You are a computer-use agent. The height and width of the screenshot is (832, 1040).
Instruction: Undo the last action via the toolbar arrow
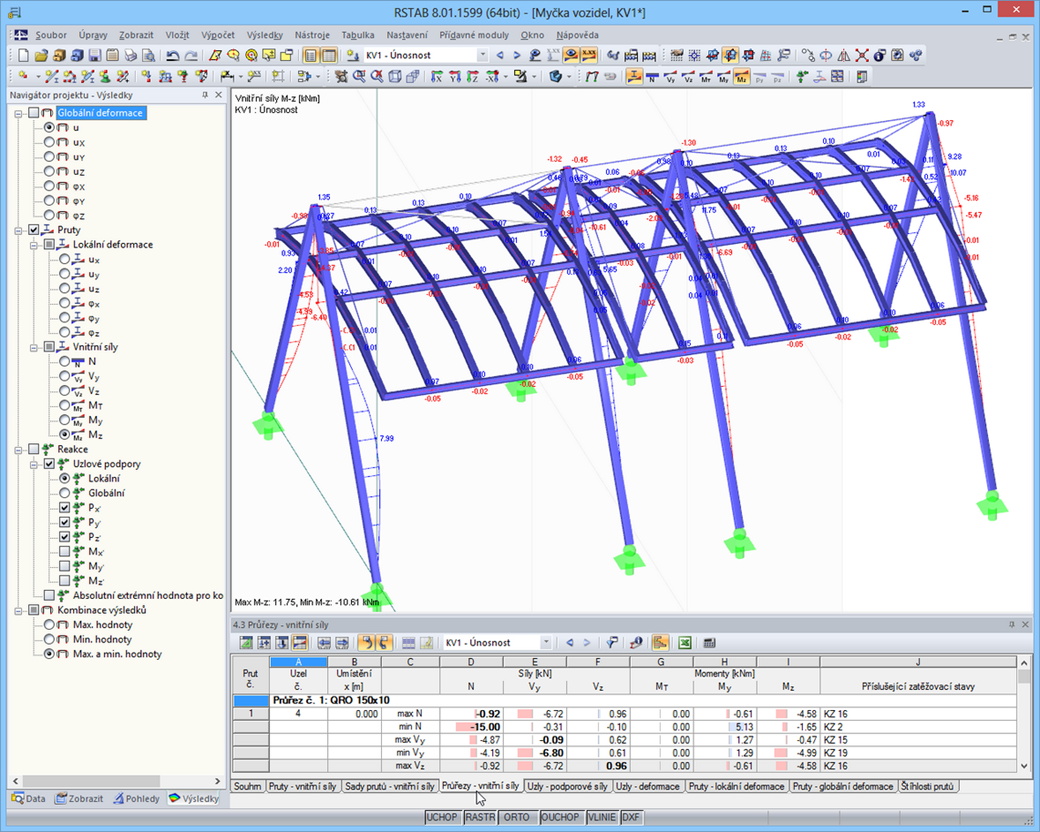click(172, 55)
